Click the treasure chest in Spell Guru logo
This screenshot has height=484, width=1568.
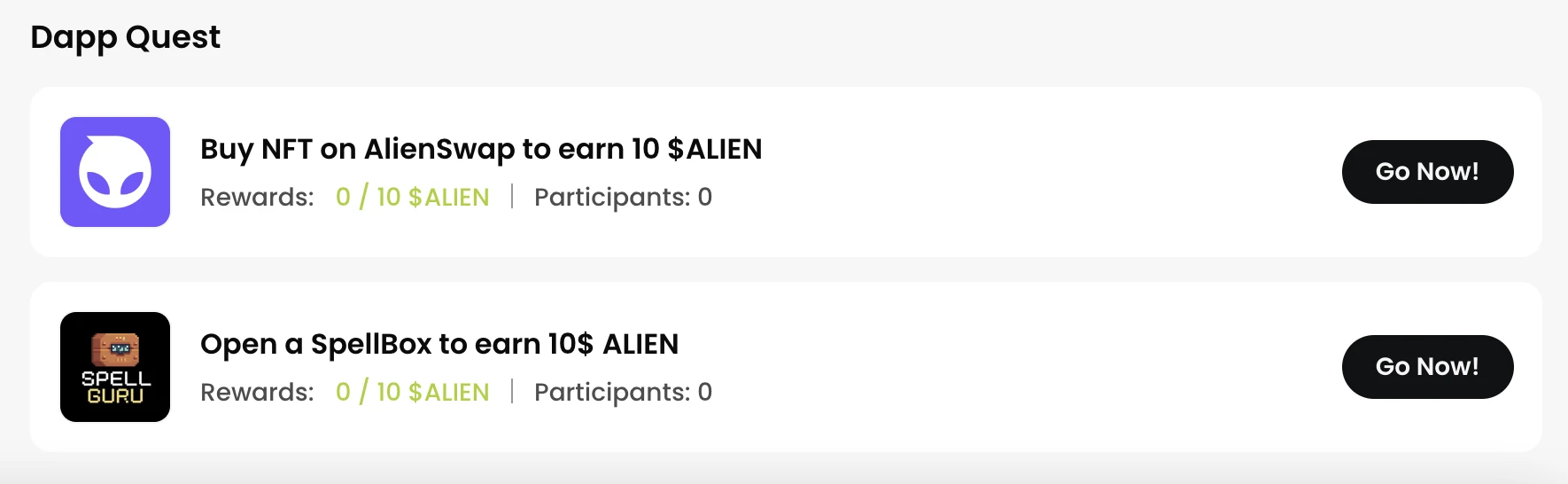tap(115, 349)
